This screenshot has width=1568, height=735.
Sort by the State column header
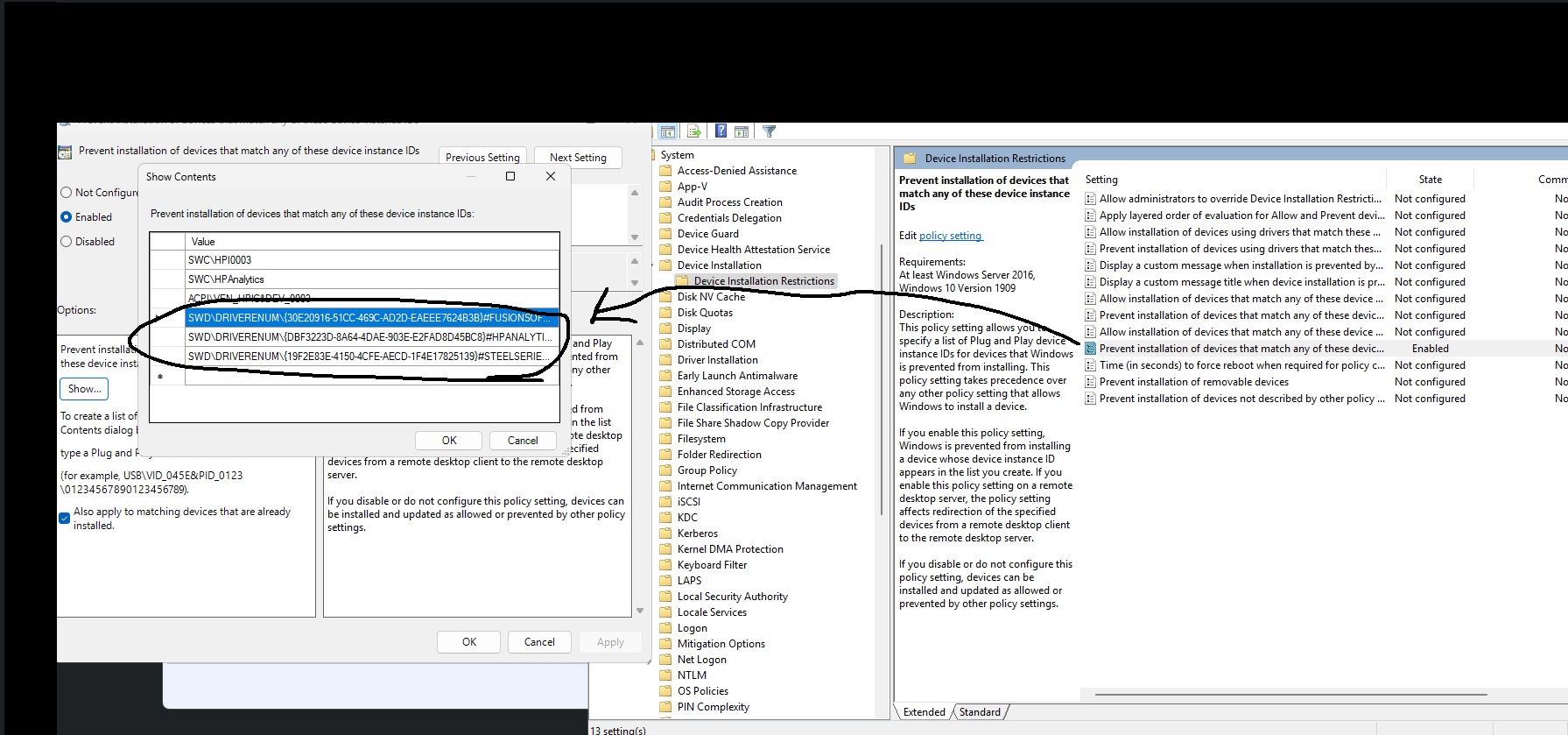click(x=1431, y=180)
